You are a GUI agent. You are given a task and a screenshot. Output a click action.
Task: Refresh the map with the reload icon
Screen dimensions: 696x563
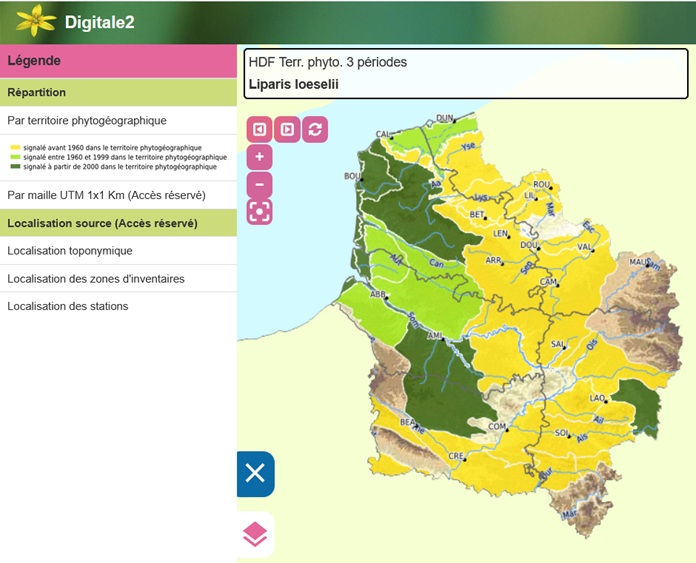315,129
